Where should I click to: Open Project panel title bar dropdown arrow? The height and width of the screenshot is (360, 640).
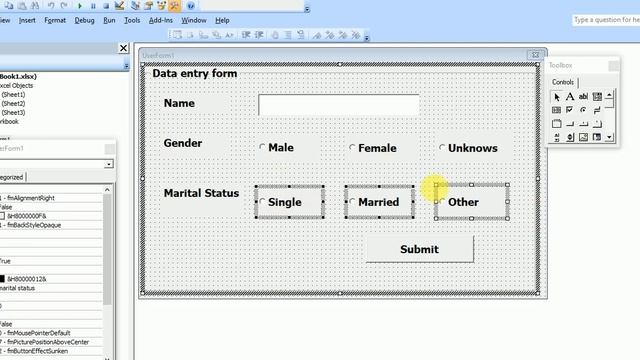(x=126, y=65)
